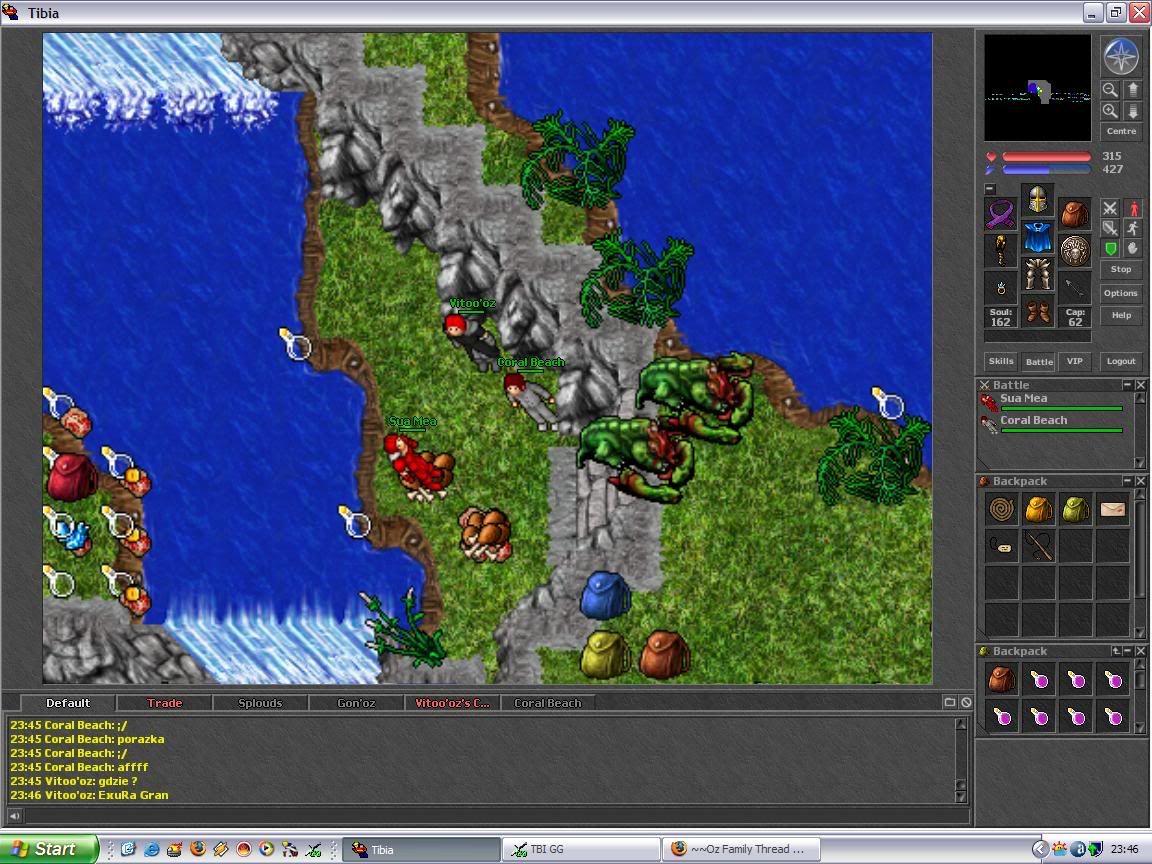The height and width of the screenshot is (864, 1152).
Task: Toggle stand-still mode with the red figure icon
Action: (1133, 209)
